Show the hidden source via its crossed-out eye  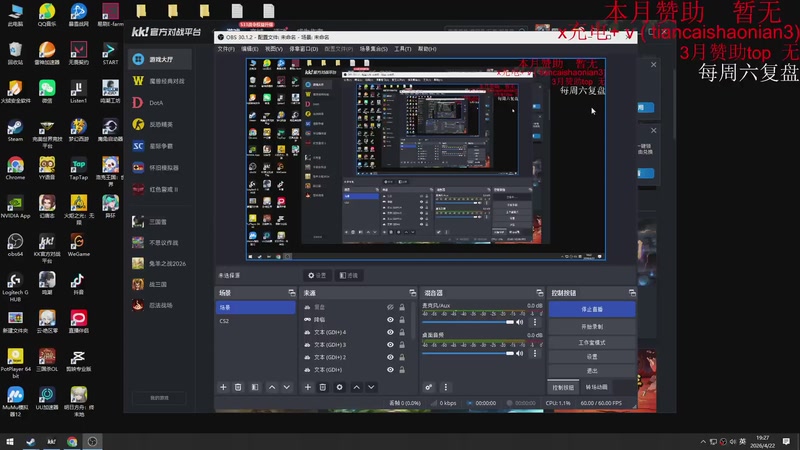click(390, 307)
